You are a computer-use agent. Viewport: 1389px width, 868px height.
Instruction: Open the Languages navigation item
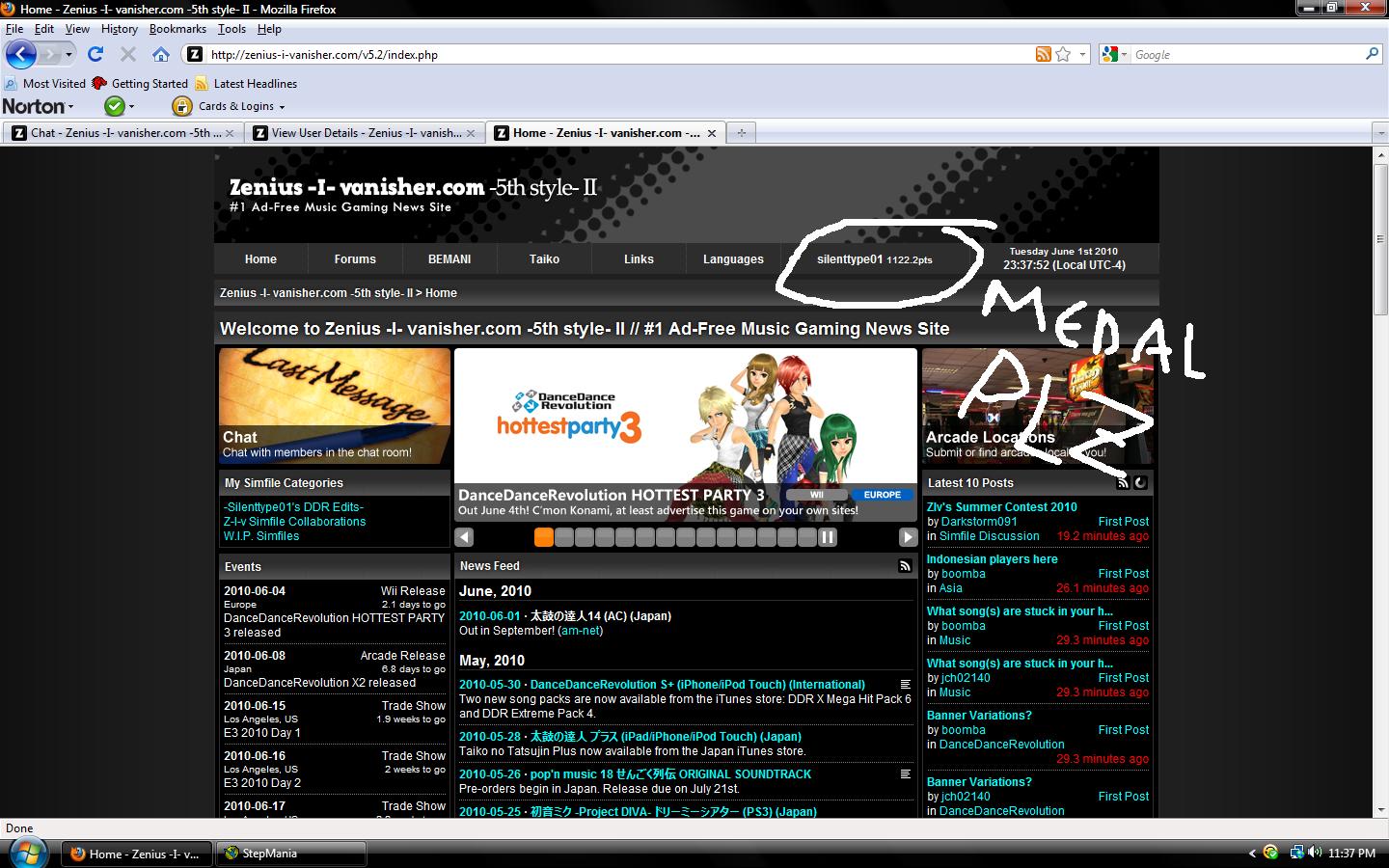coord(733,259)
